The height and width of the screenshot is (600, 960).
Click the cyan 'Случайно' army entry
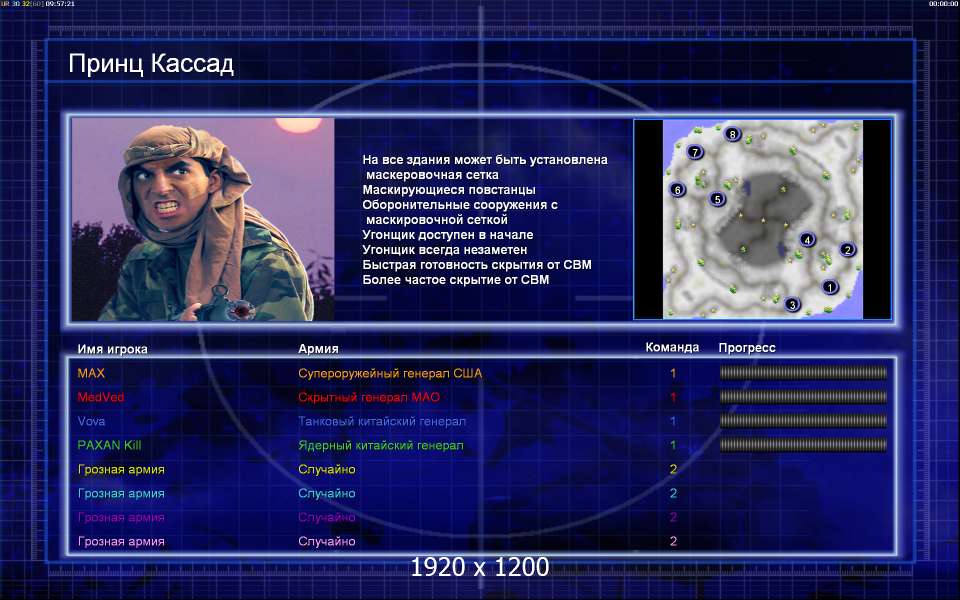327,493
